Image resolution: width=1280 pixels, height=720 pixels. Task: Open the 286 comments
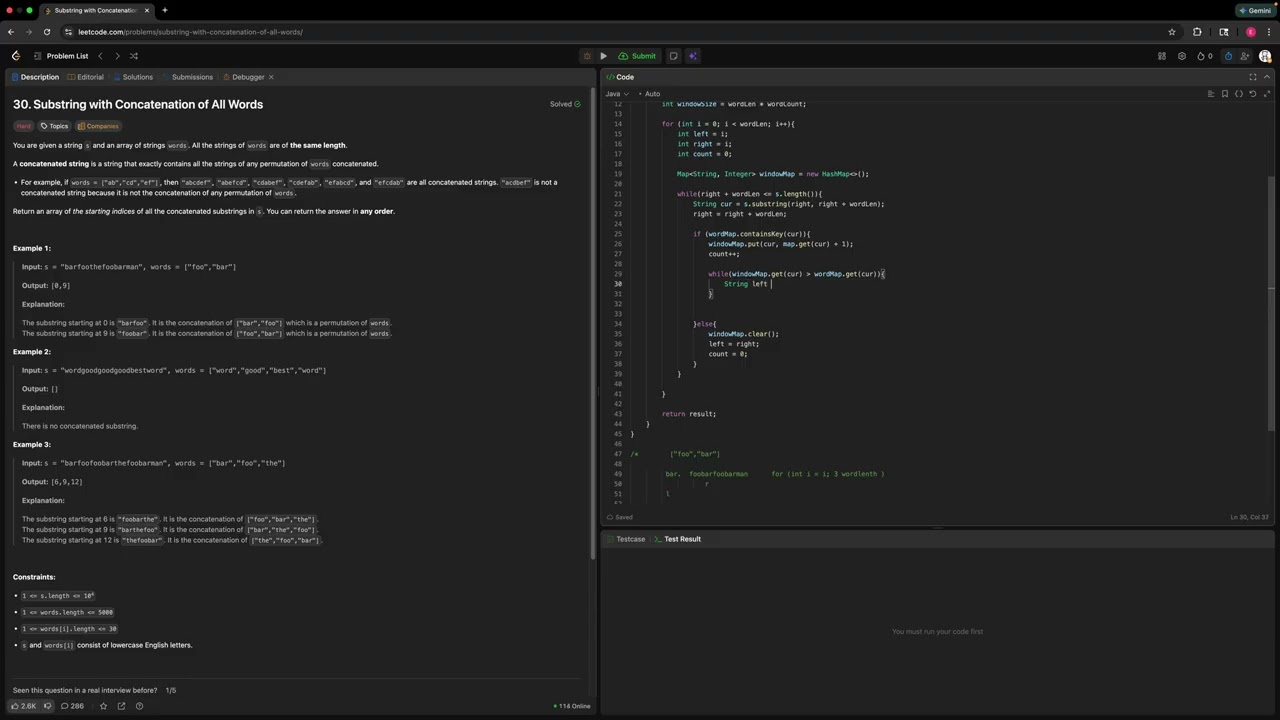(73, 706)
